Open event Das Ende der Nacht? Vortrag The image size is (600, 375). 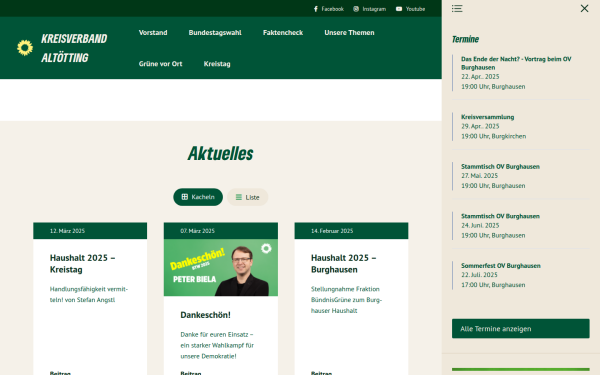point(516,63)
